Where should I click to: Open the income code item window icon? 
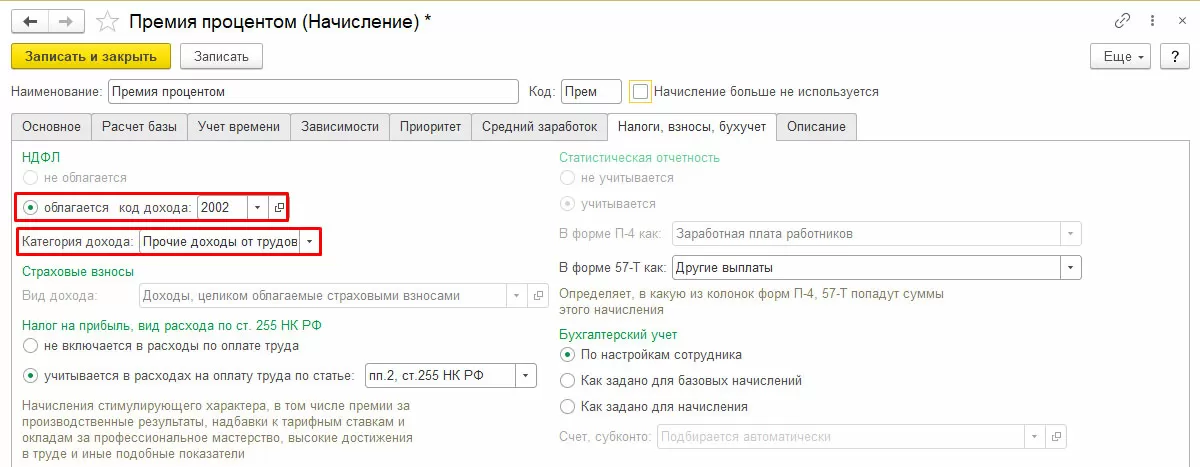click(279, 207)
